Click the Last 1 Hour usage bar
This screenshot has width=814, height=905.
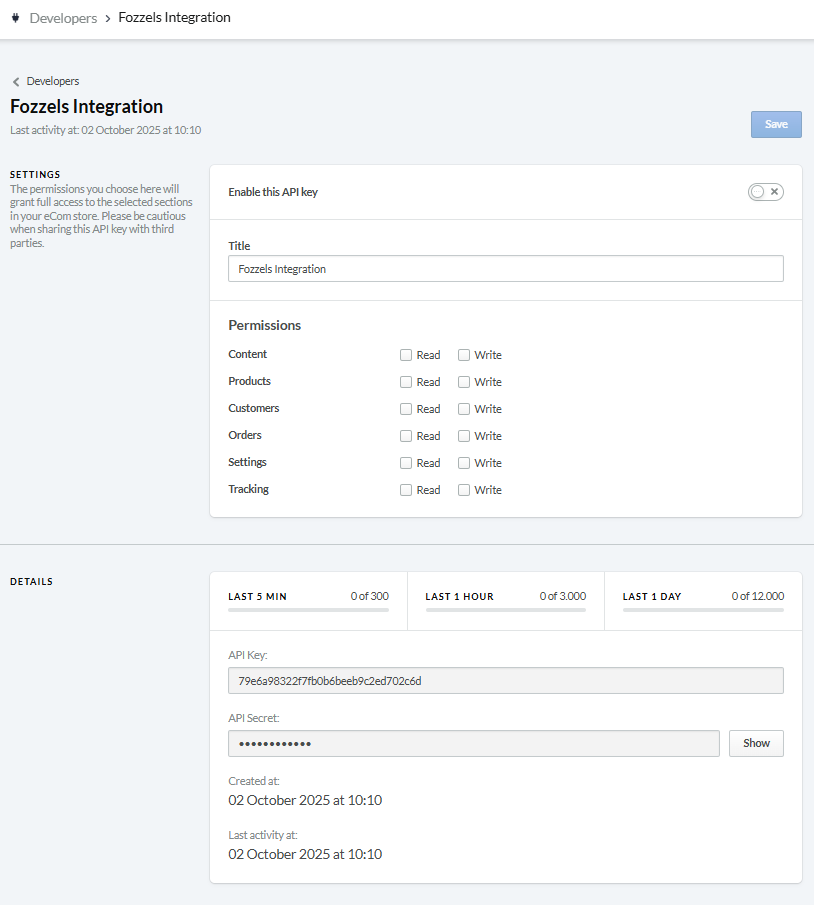click(x=505, y=608)
